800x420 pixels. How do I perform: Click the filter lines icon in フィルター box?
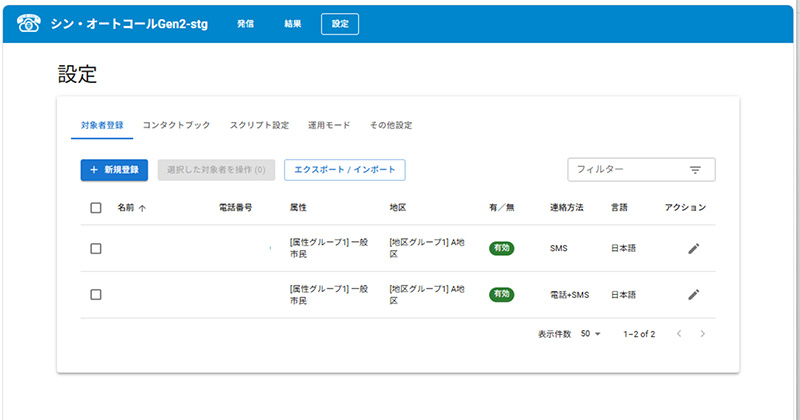point(695,170)
